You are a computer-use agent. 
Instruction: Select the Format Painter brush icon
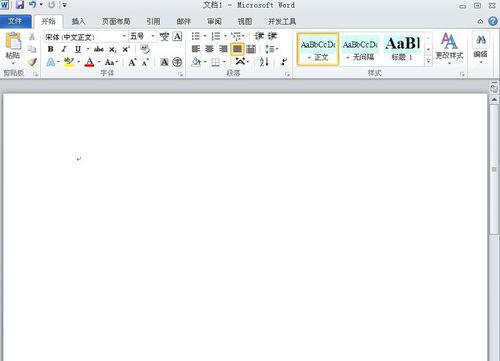click(x=32, y=62)
